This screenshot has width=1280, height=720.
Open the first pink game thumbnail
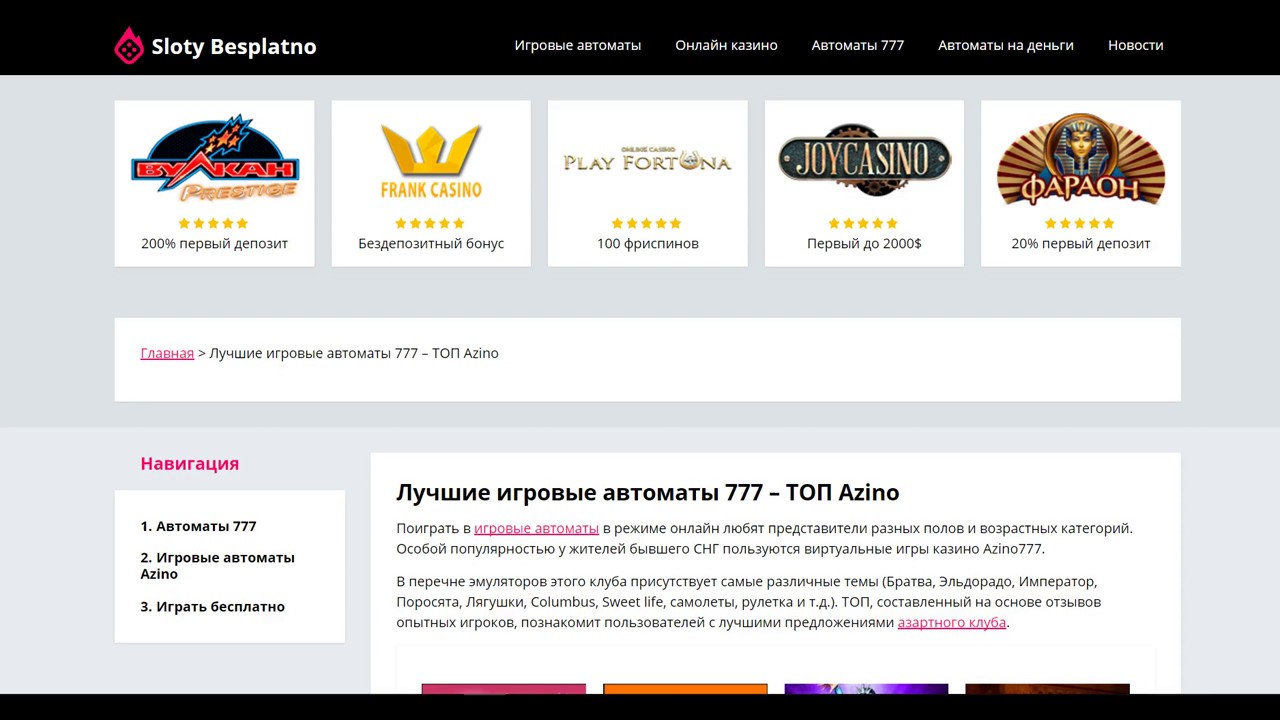[x=504, y=689]
